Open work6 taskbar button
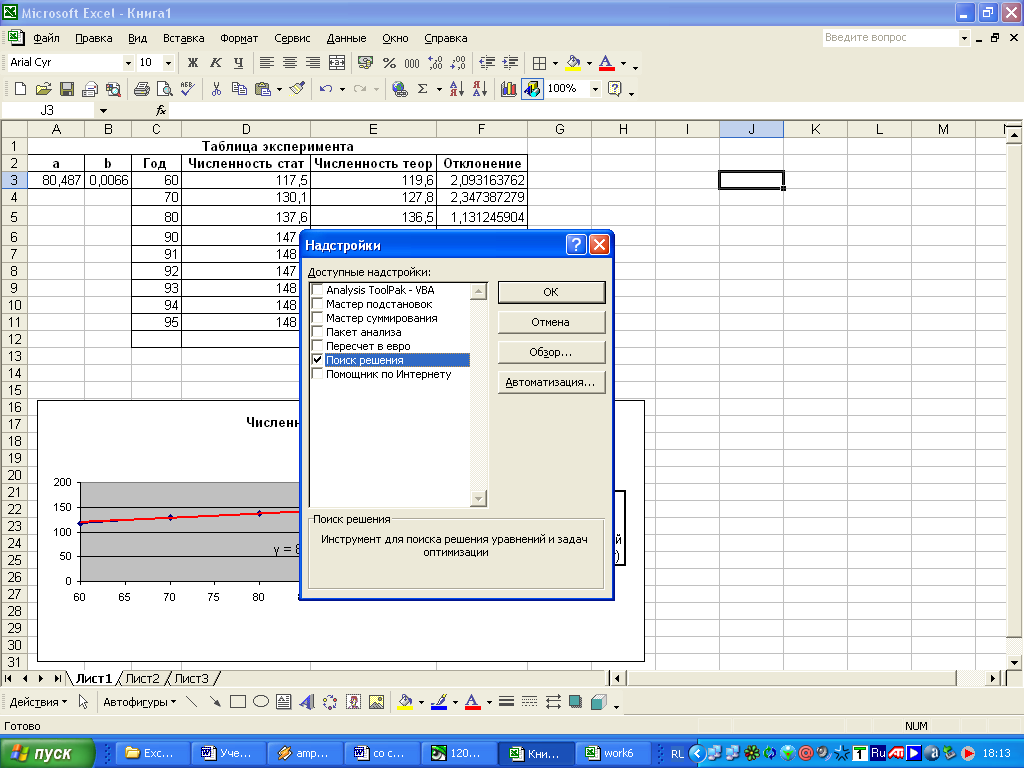Screen dimensions: 1024x768 tap(615, 753)
